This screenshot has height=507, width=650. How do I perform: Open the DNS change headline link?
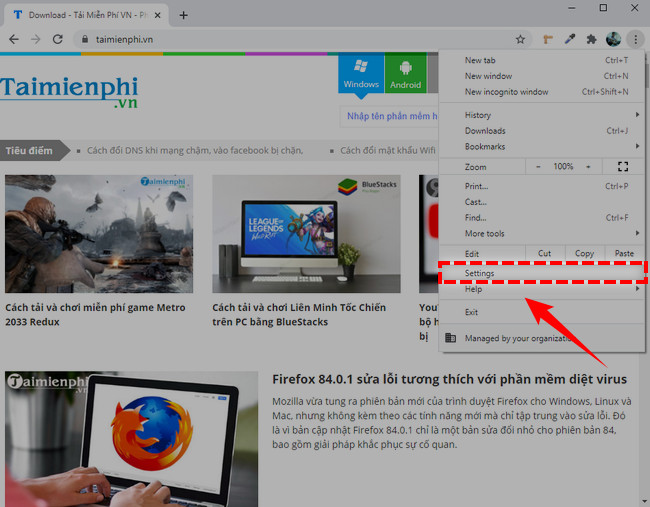pyautogui.click(x=195, y=150)
